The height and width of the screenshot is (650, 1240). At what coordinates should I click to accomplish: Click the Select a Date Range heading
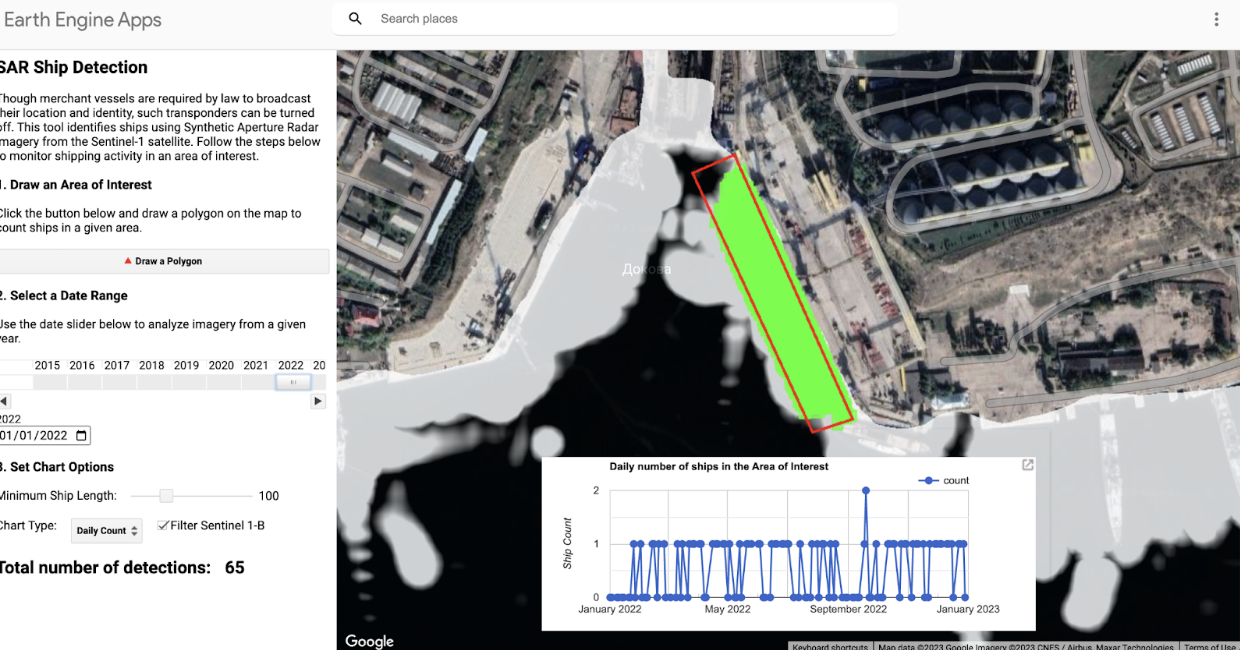click(64, 296)
